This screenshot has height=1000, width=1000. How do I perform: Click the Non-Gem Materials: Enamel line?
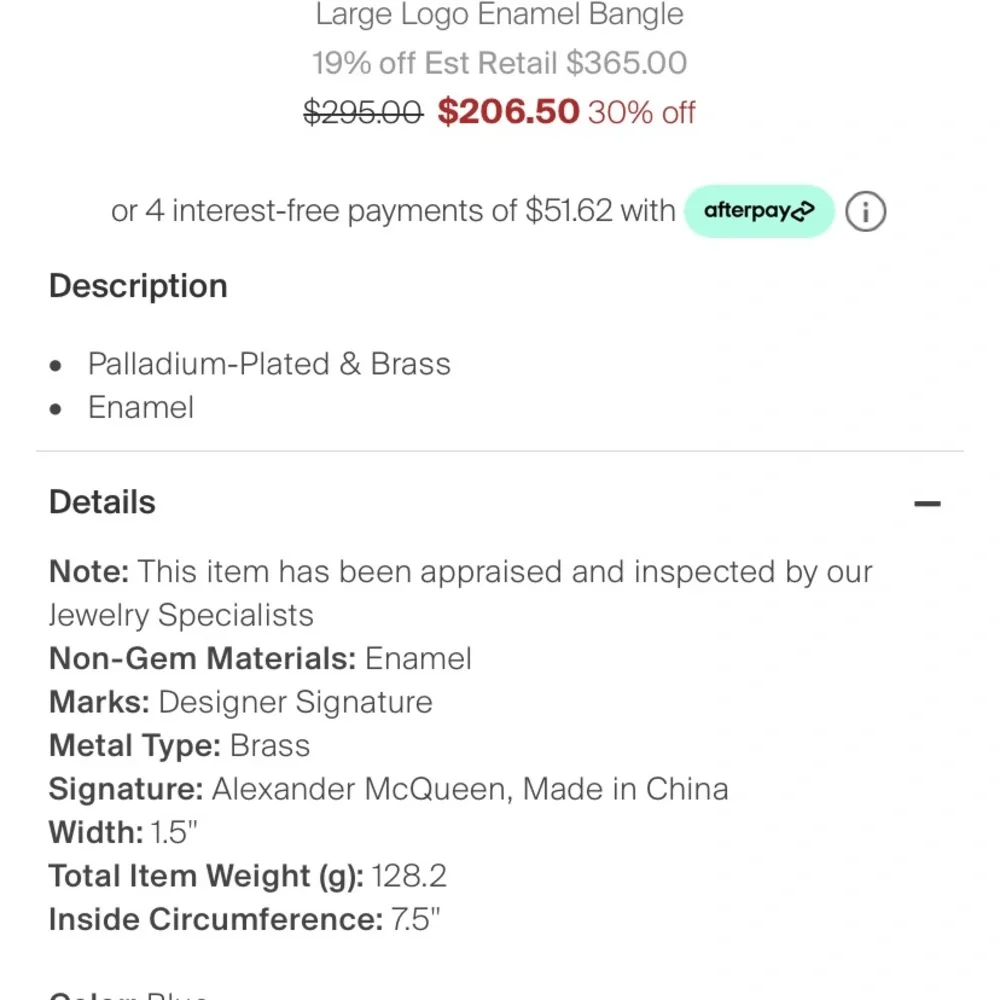pos(260,659)
